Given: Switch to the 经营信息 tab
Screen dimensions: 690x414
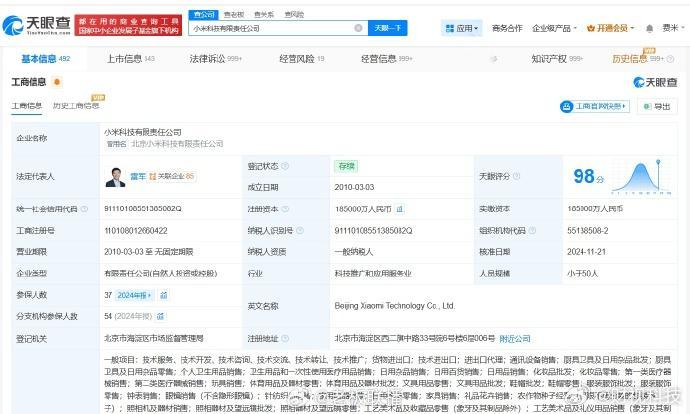Looking at the screenshot, I should coord(387,59).
